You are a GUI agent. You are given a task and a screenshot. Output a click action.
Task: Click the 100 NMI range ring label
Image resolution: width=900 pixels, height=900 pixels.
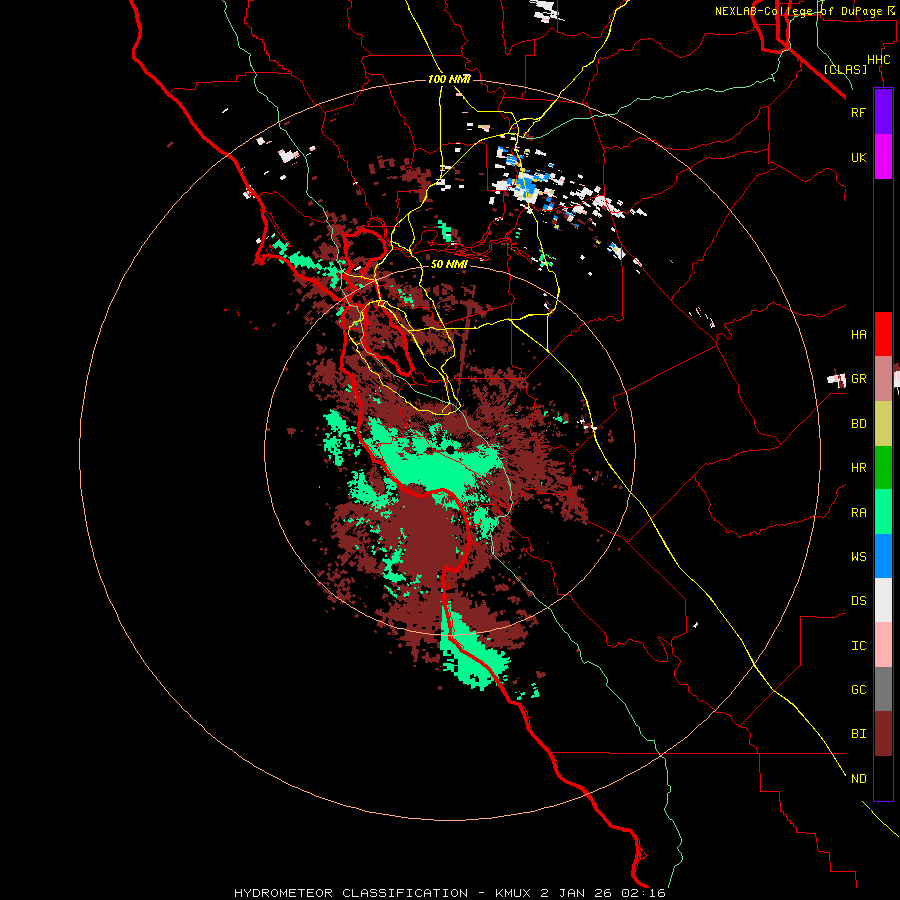point(449,79)
